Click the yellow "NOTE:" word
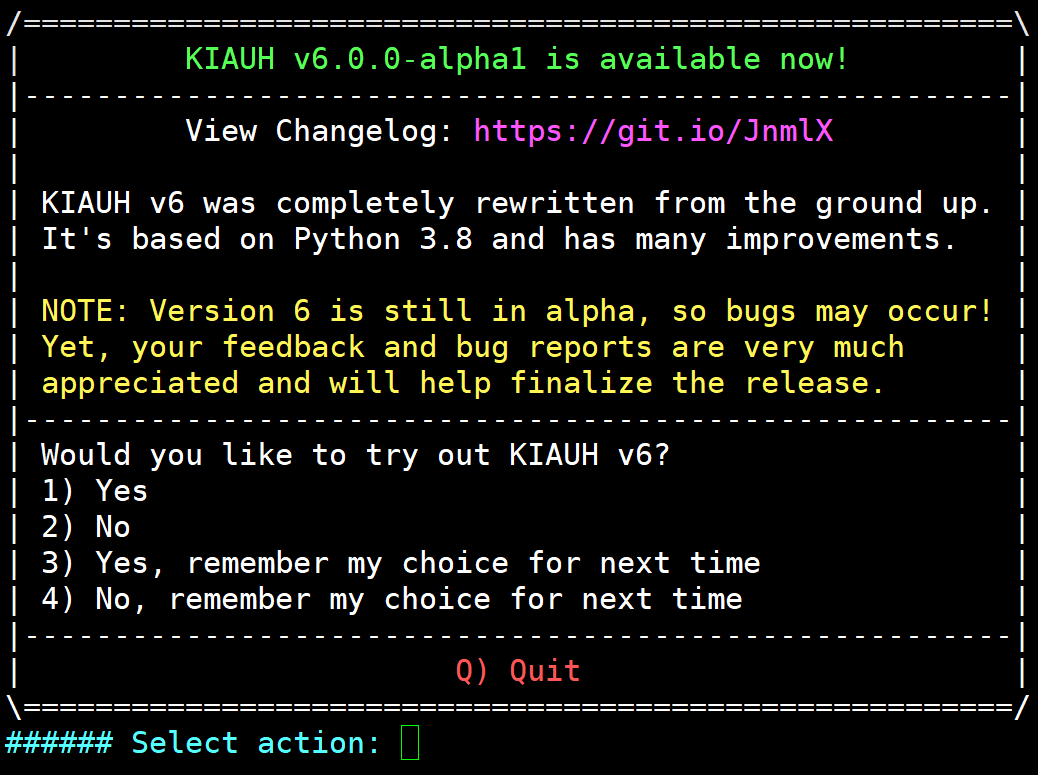This screenshot has width=1038, height=775. pos(86,311)
